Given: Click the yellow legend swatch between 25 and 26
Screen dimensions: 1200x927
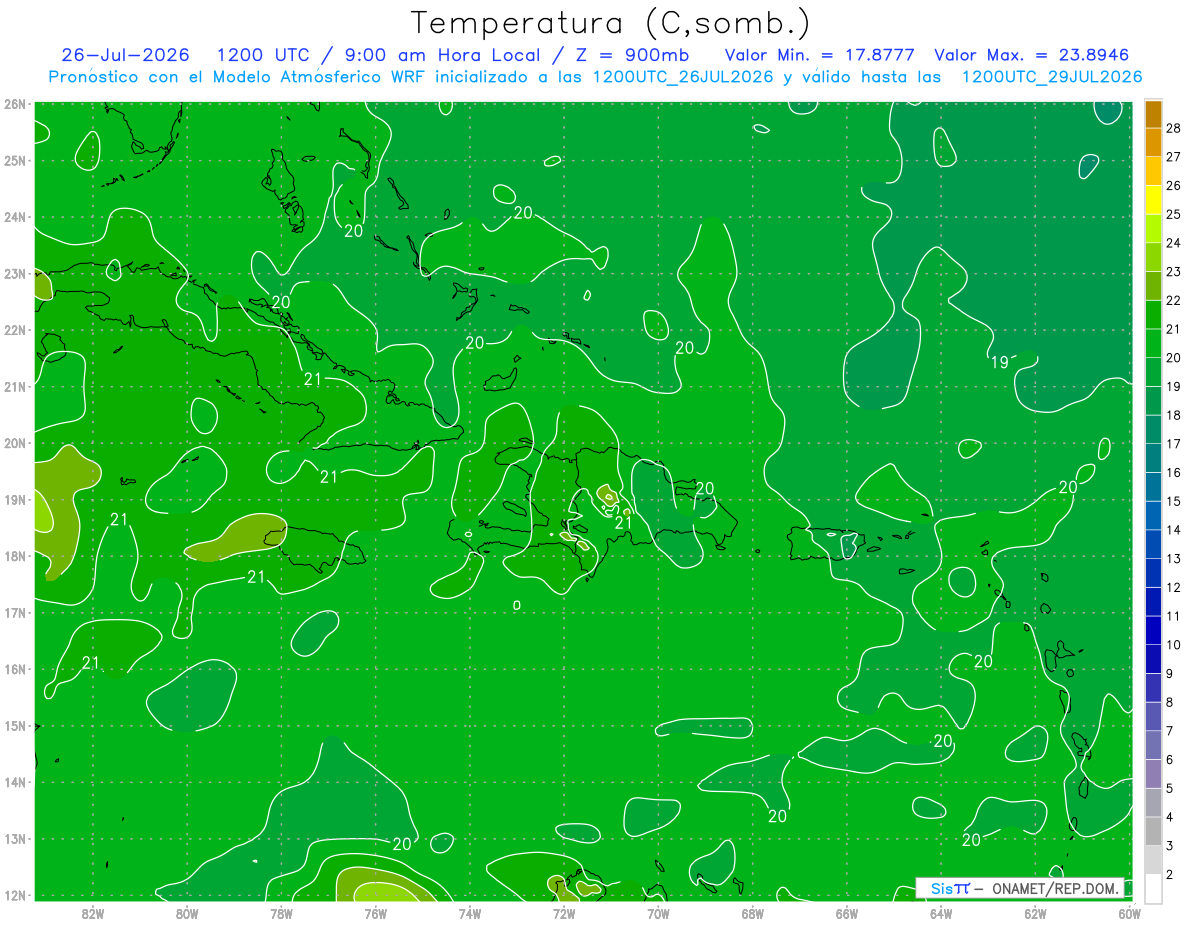Looking at the screenshot, I should (1153, 200).
